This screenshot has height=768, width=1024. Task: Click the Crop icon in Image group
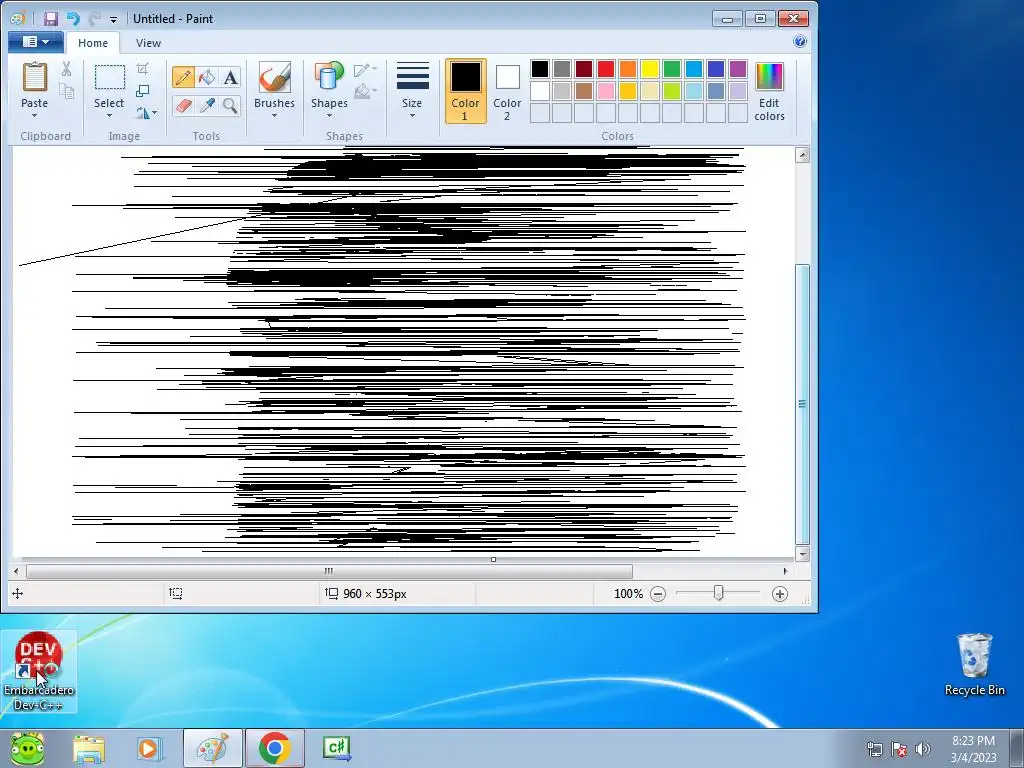pyautogui.click(x=143, y=69)
